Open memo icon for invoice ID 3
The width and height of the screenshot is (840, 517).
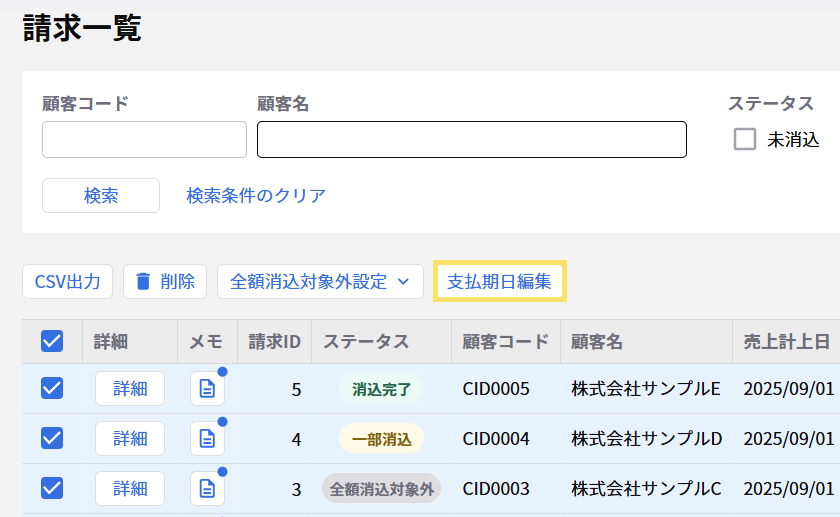(207, 488)
